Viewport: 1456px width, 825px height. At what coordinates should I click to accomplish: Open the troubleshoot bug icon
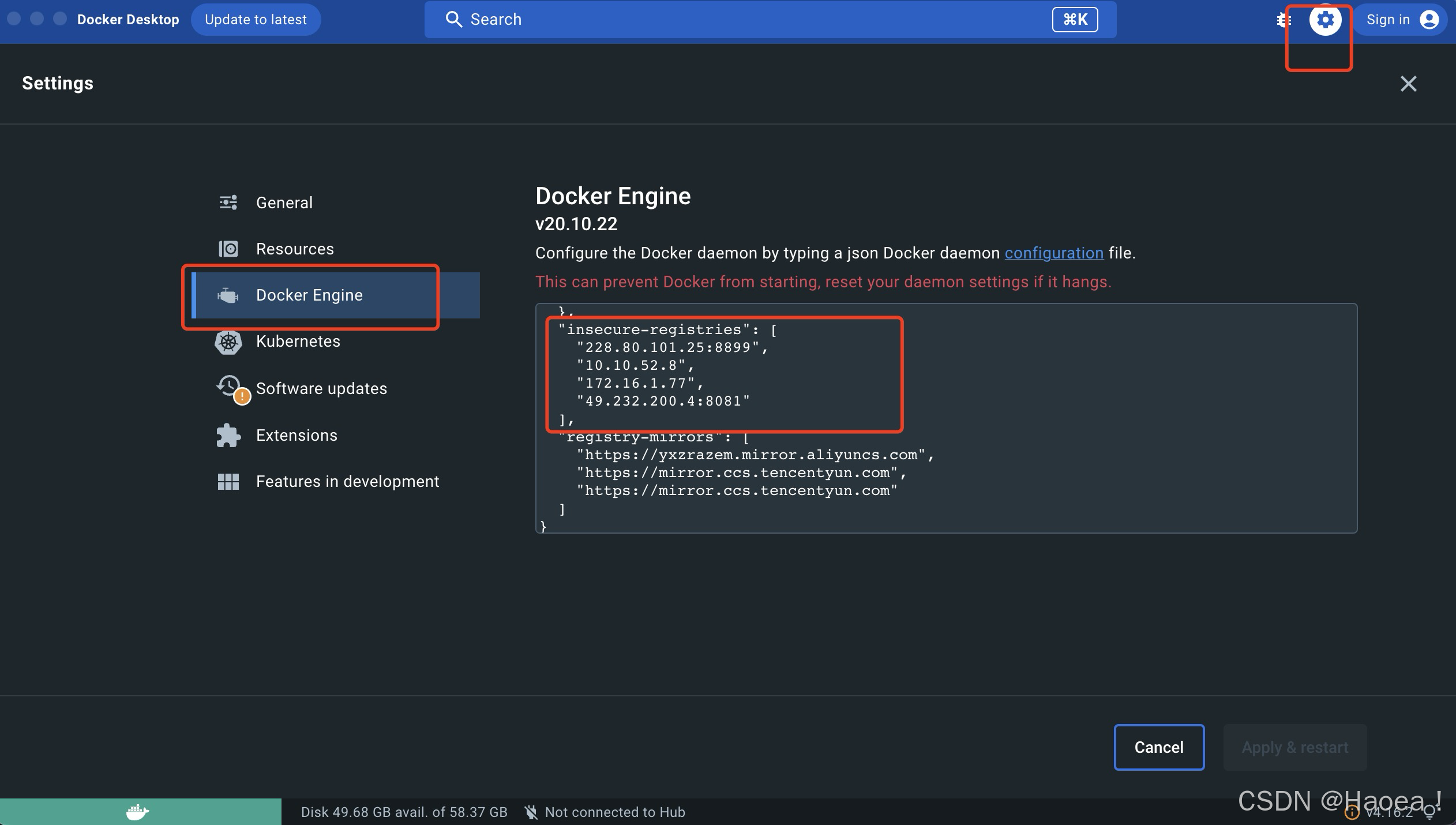click(1284, 20)
